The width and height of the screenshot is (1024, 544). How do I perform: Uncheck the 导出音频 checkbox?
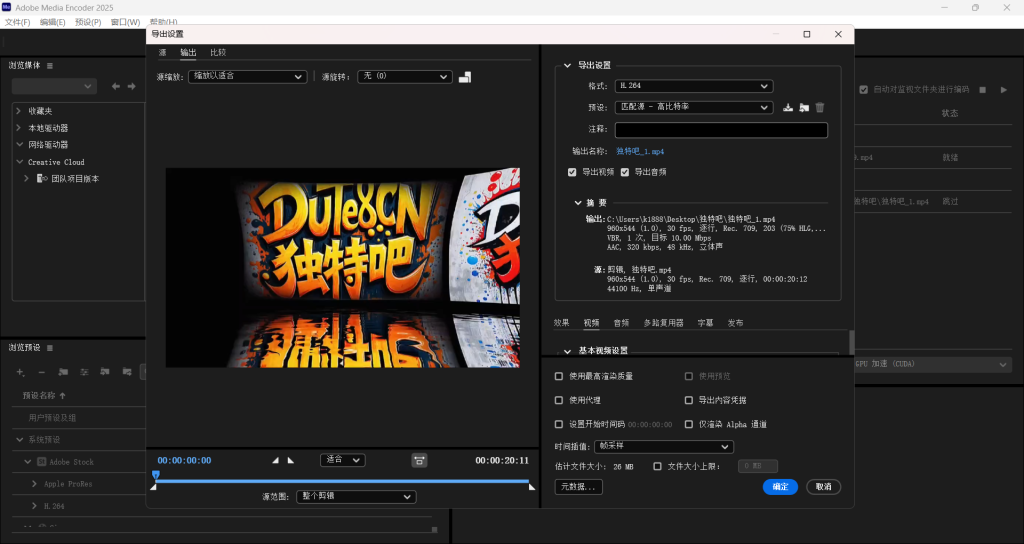tap(625, 172)
